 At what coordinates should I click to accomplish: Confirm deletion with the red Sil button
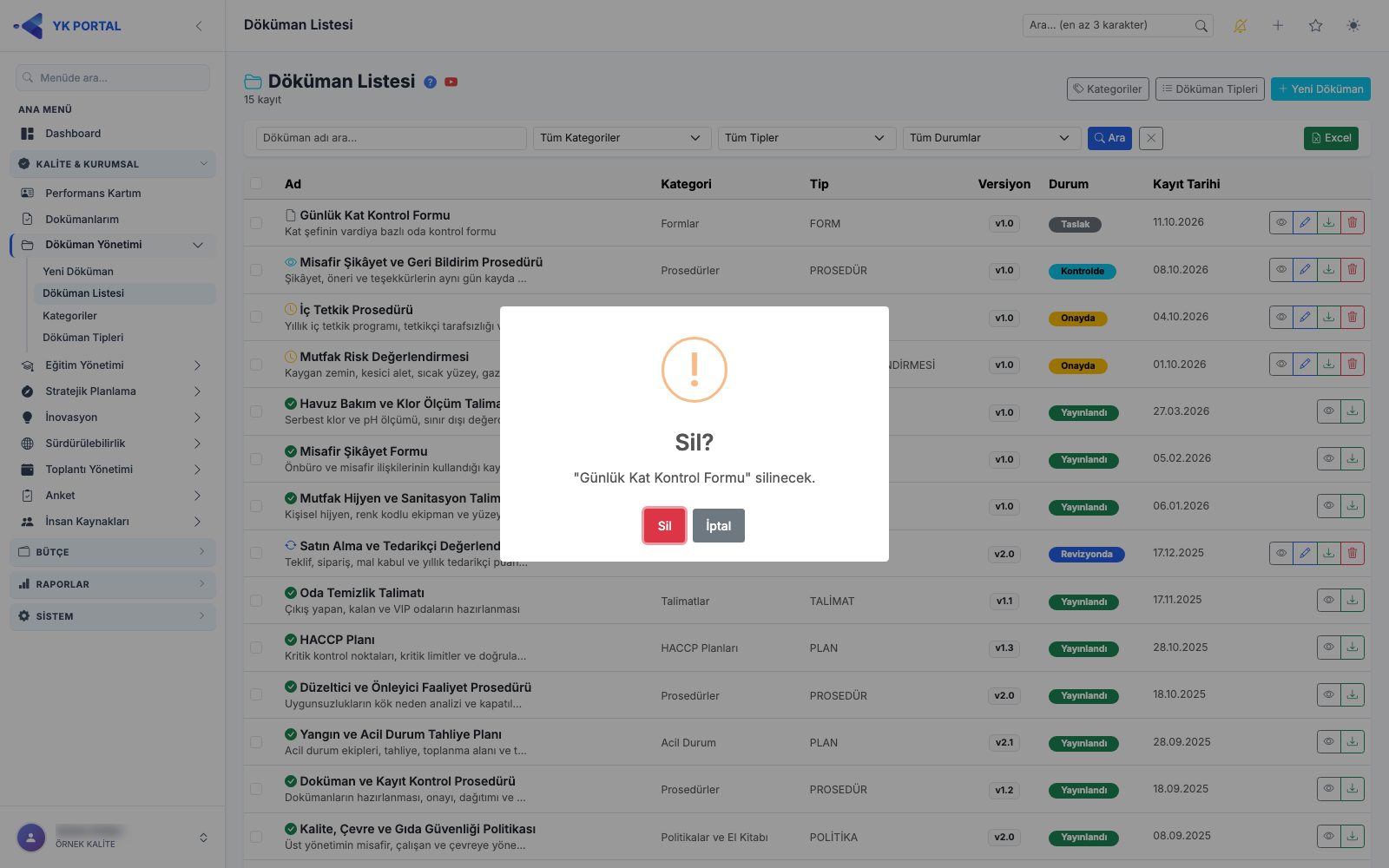(664, 525)
